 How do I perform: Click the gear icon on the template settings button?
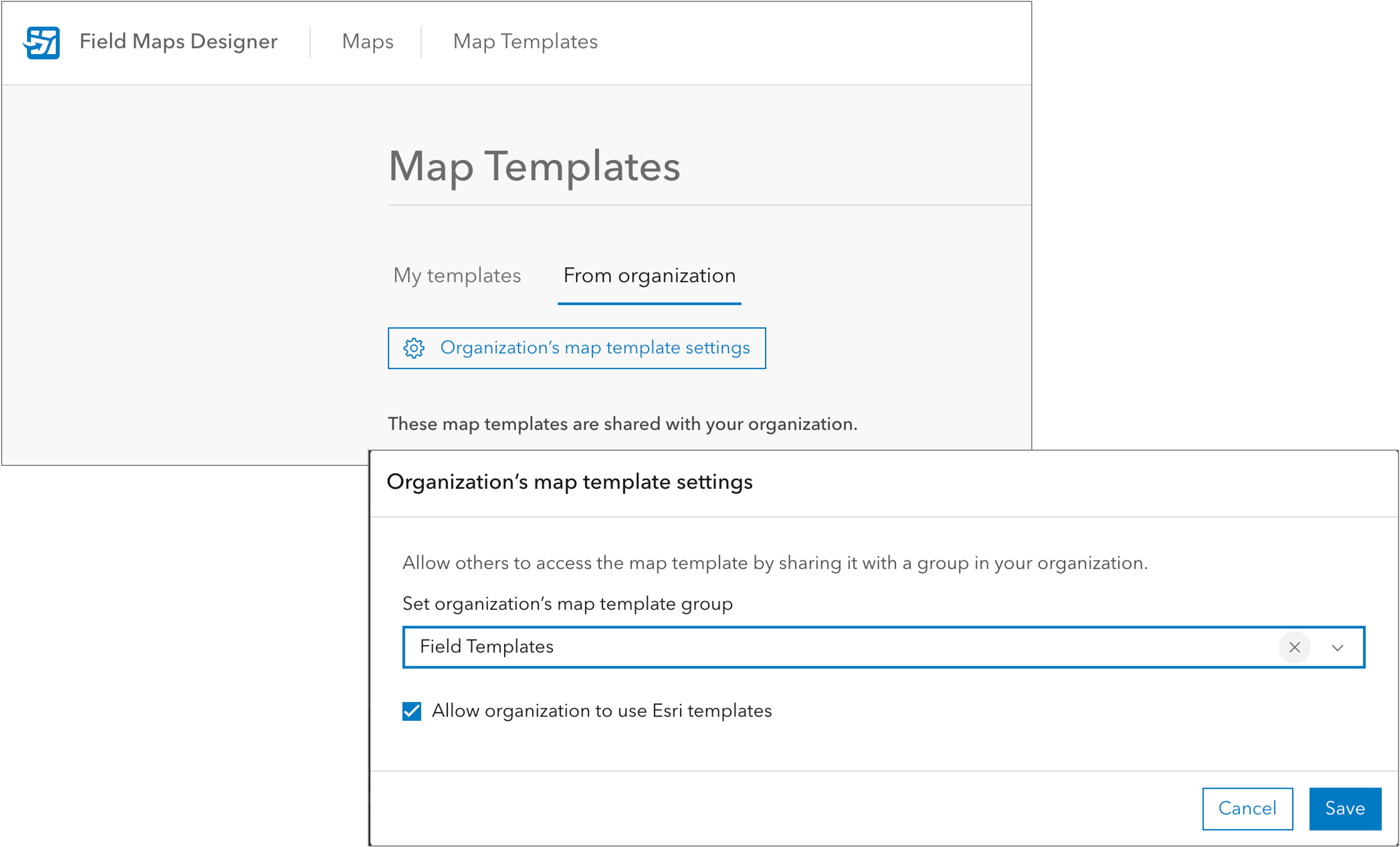pyautogui.click(x=414, y=348)
